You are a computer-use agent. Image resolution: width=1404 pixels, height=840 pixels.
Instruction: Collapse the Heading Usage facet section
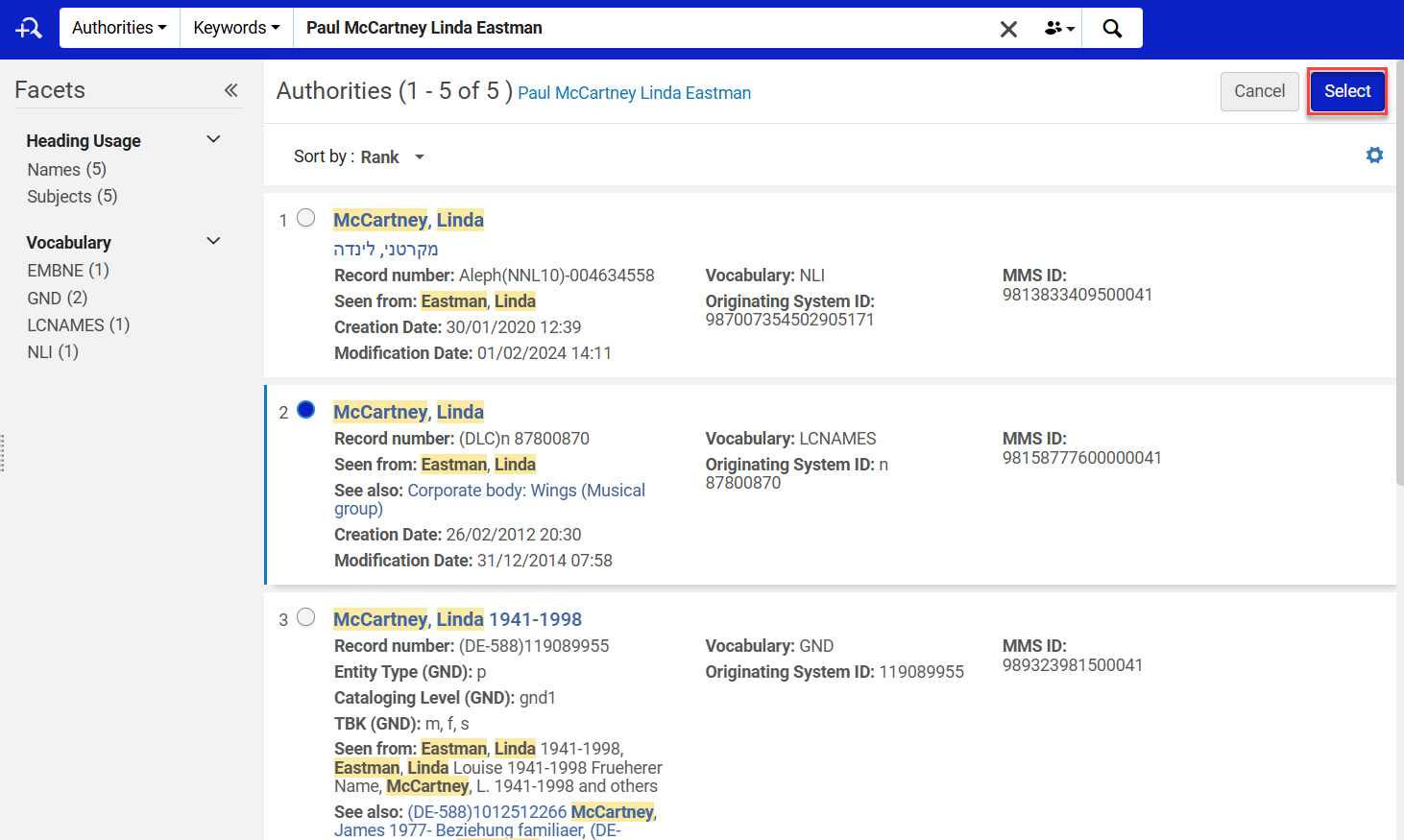tap(213, 140)
